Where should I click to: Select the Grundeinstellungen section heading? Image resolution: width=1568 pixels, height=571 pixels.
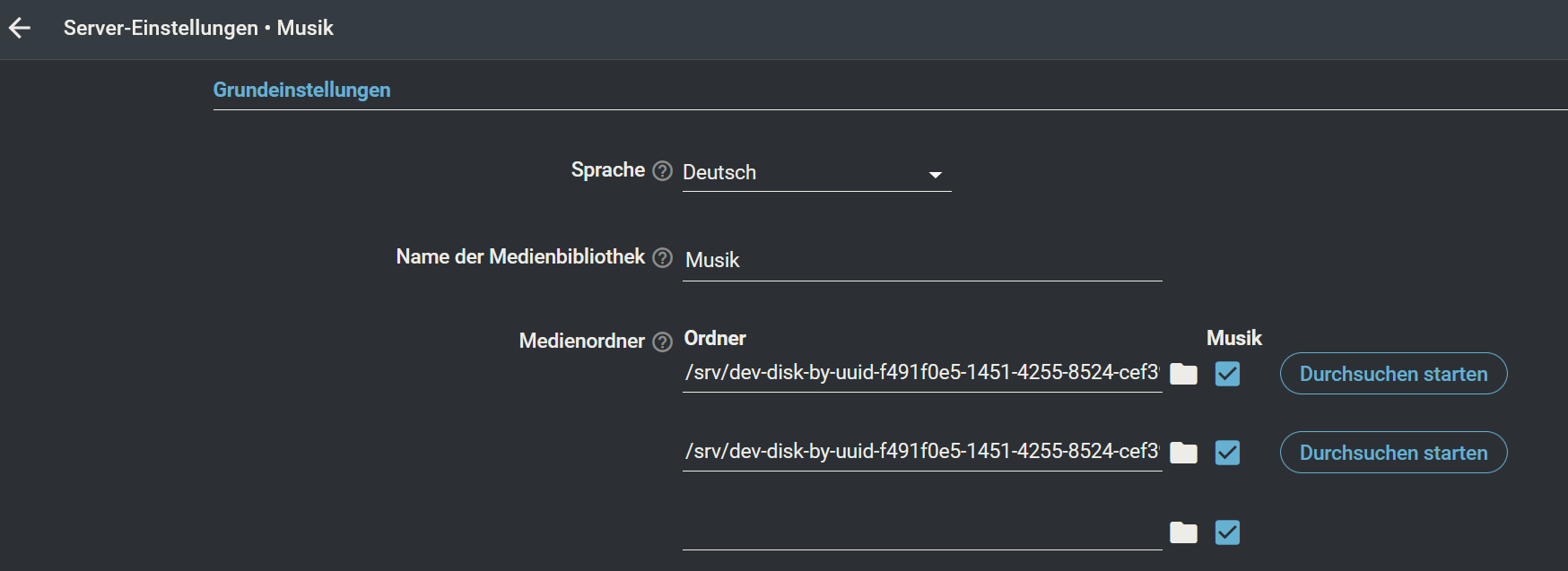[x=301, y=90]
